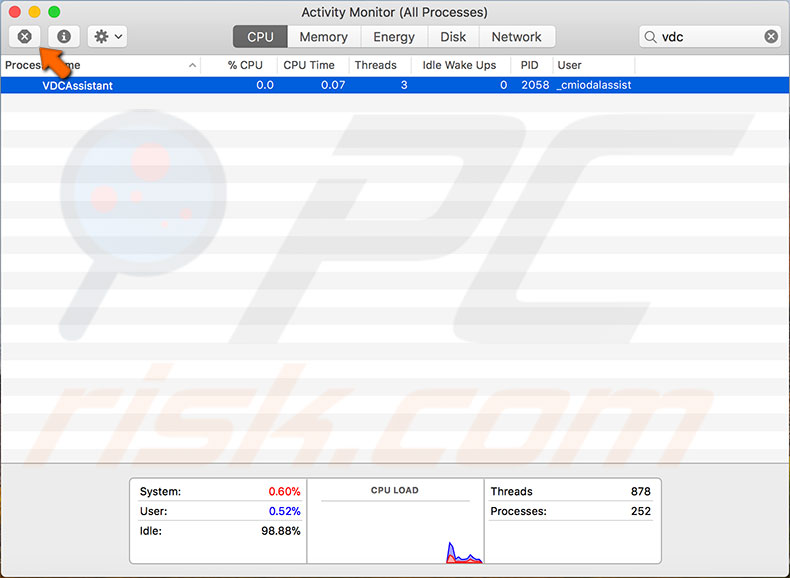
Task: Sort by User column
Action: (569, 65)
